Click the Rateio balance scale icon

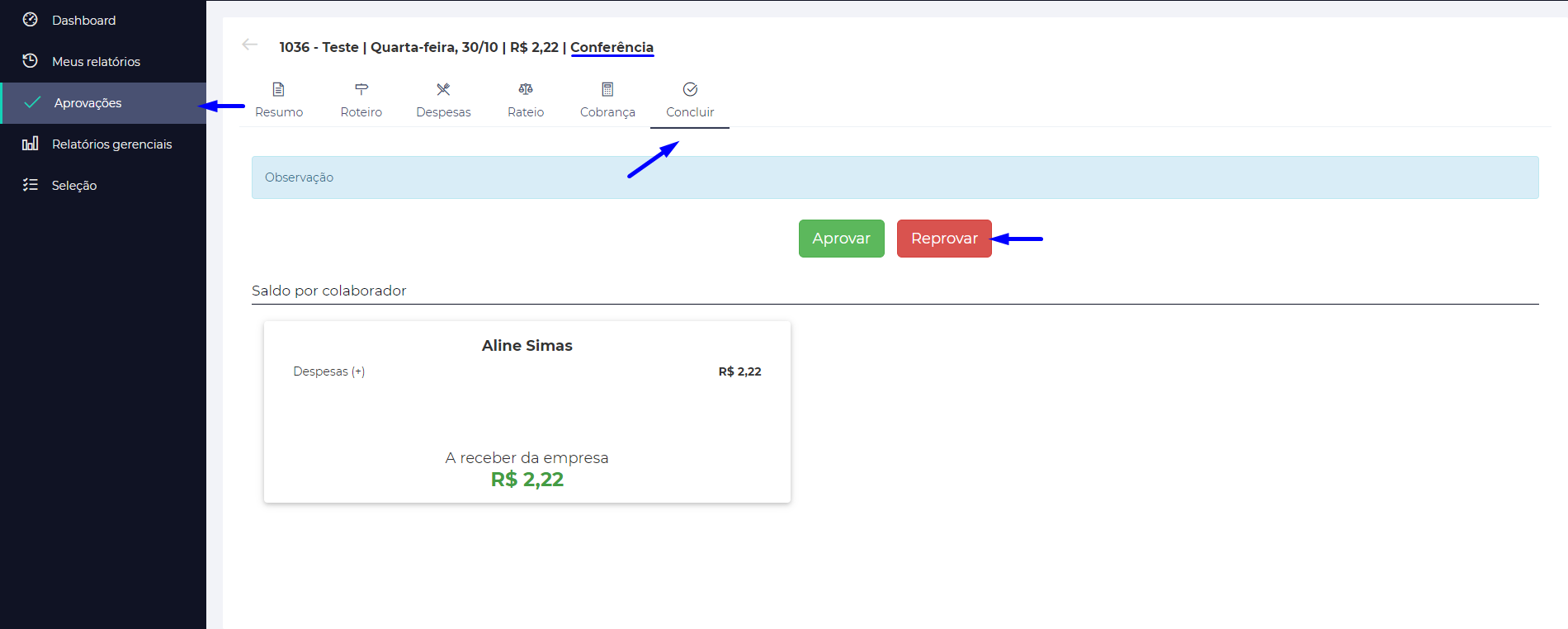coord(526,89)
